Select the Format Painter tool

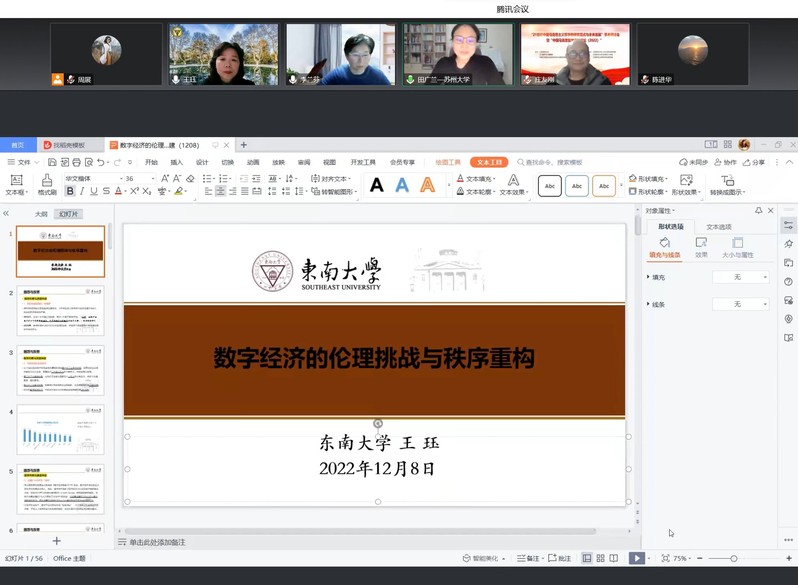47,184
